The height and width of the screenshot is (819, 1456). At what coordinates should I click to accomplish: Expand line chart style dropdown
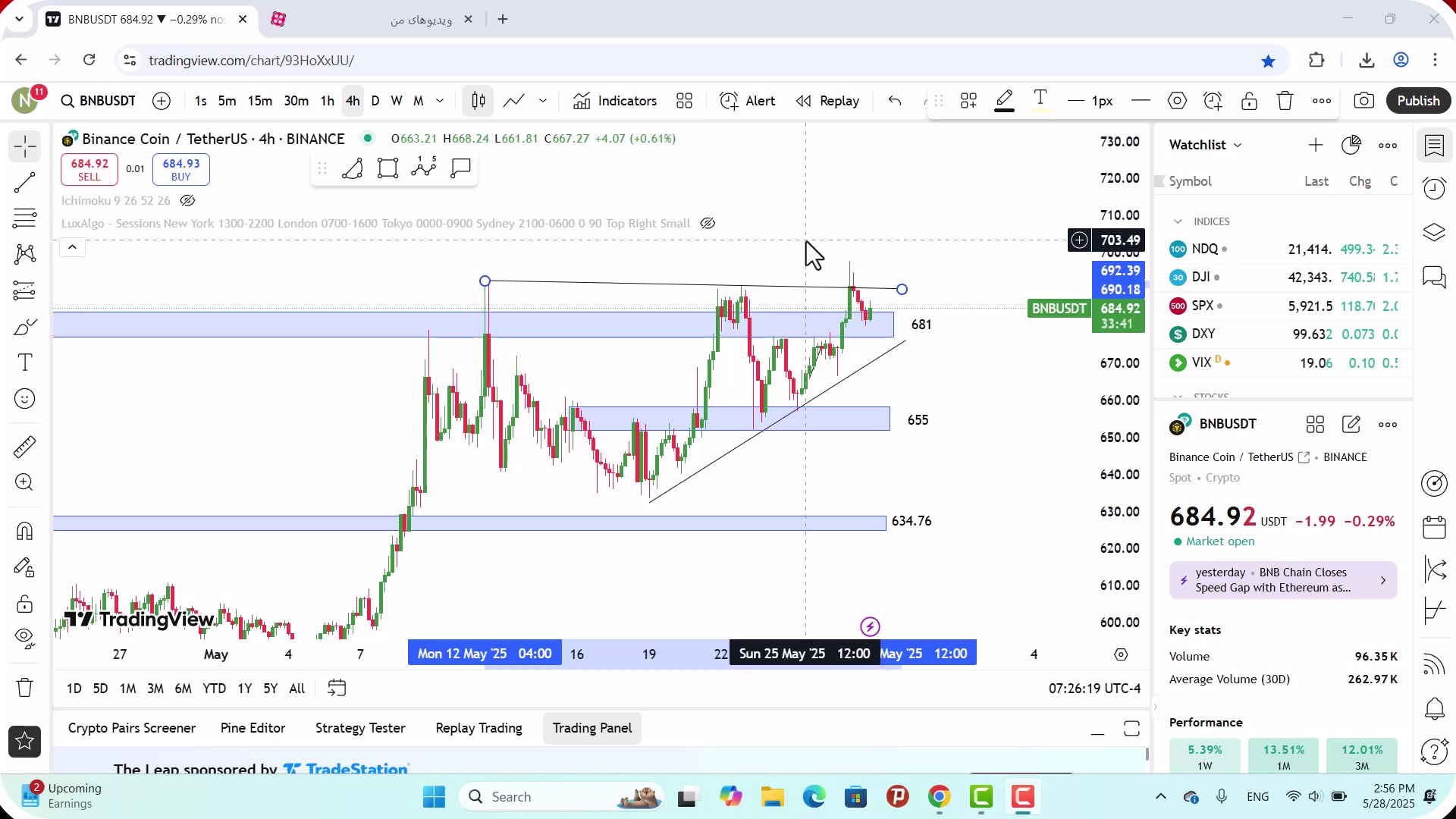543,101
